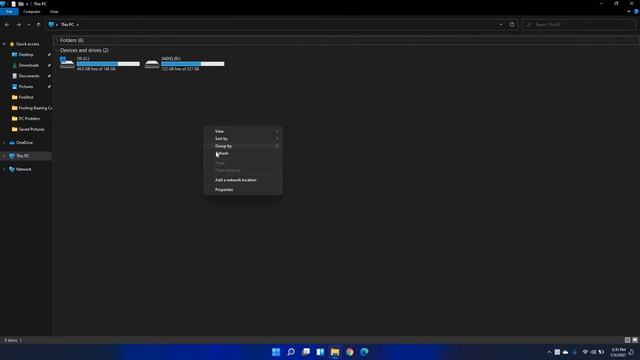Choose Add a network location

click(243, 180)
